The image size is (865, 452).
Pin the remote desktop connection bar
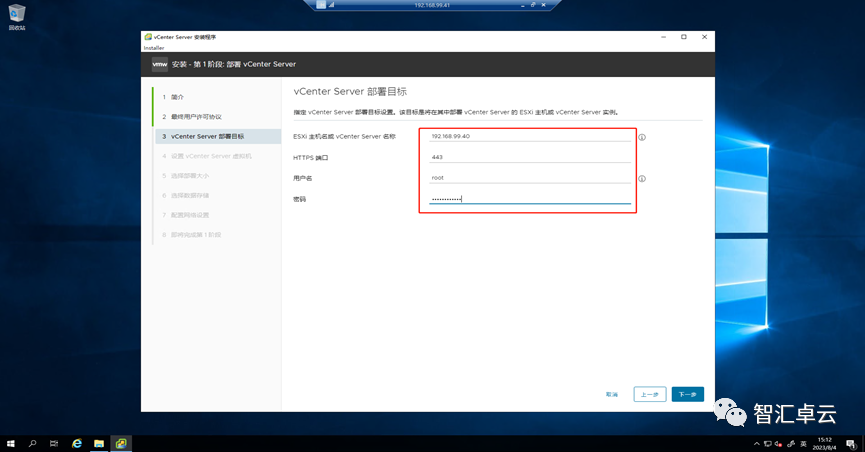[x=321, y=5]
